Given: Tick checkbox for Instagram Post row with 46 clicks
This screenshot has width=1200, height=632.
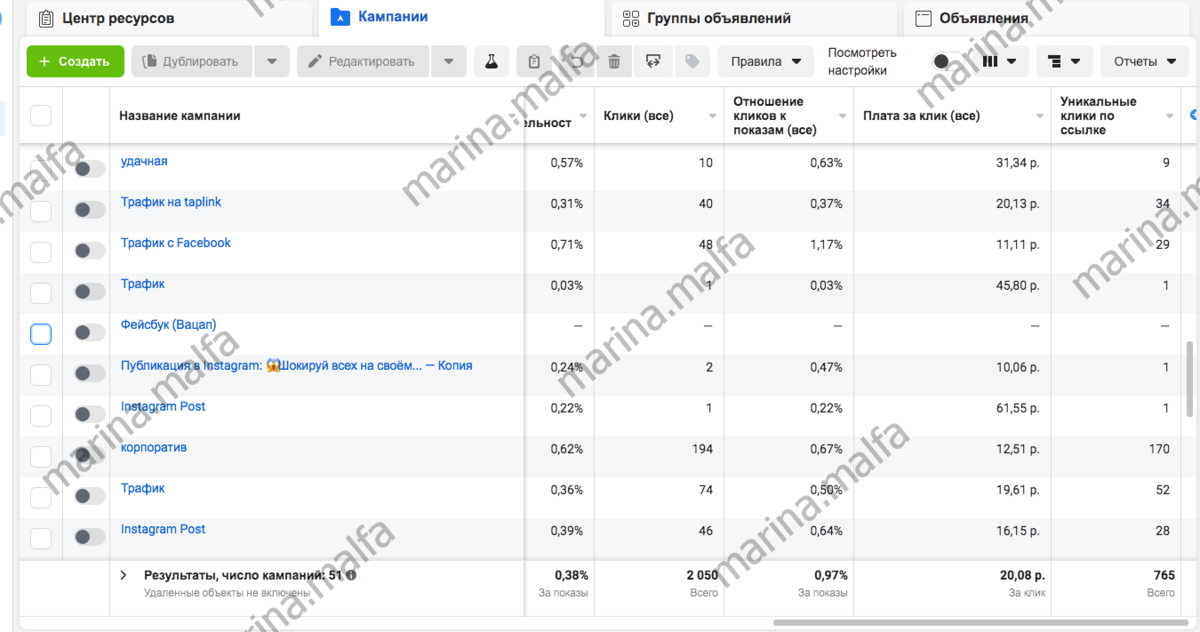Looking at the screenshot, I should point(41,539).
